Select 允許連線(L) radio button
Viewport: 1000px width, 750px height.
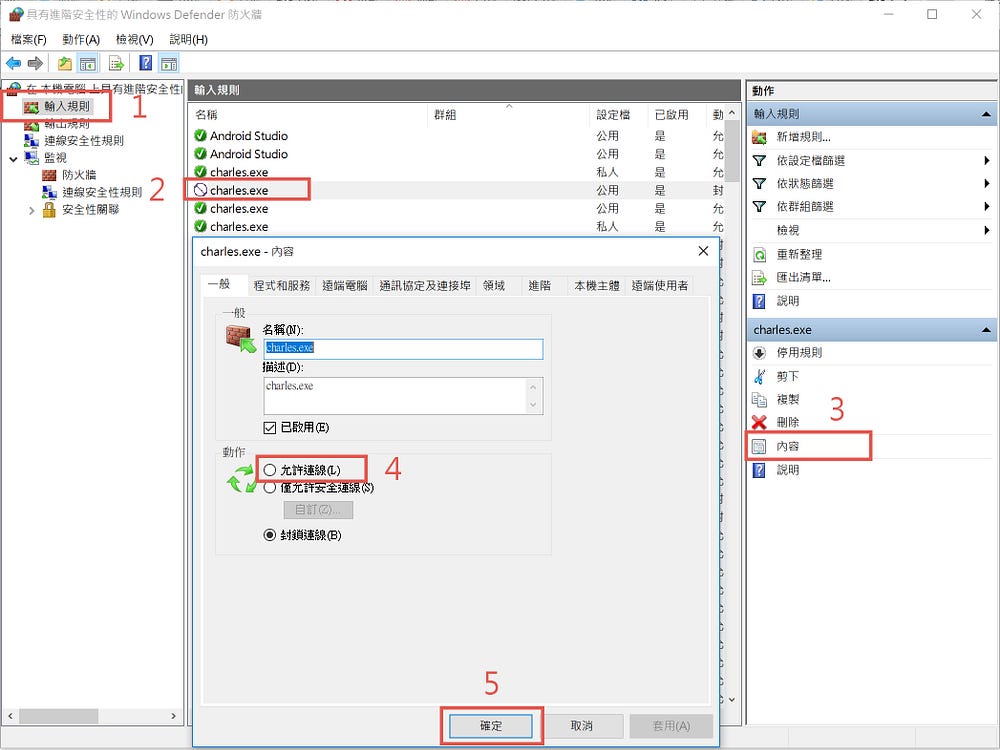[270, 470]
